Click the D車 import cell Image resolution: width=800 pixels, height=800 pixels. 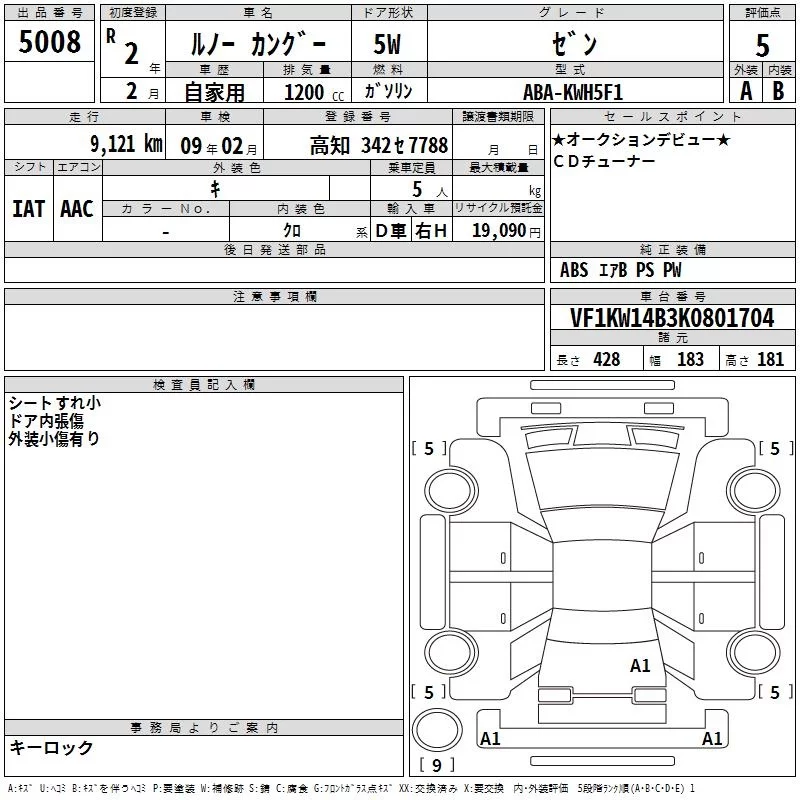coord(391,231)
